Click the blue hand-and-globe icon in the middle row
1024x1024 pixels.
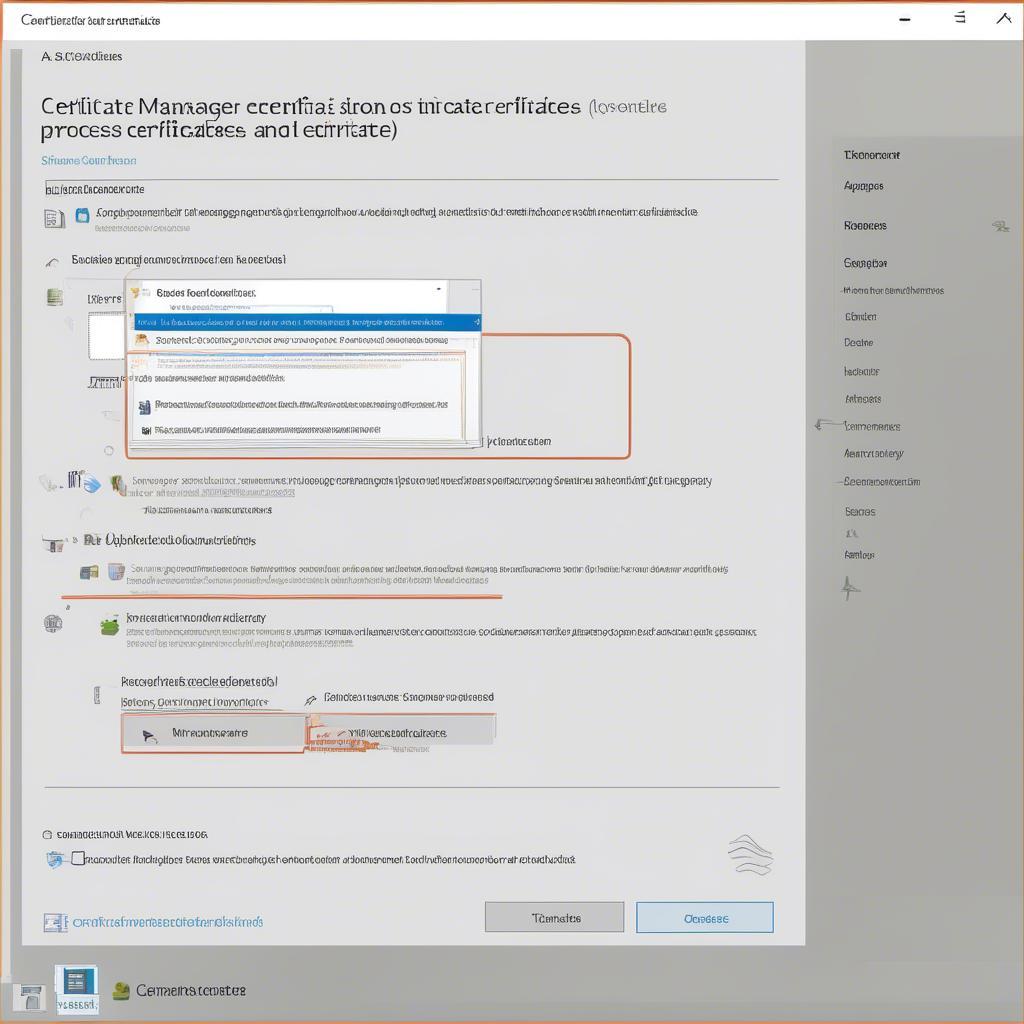(x=91, y=484)
